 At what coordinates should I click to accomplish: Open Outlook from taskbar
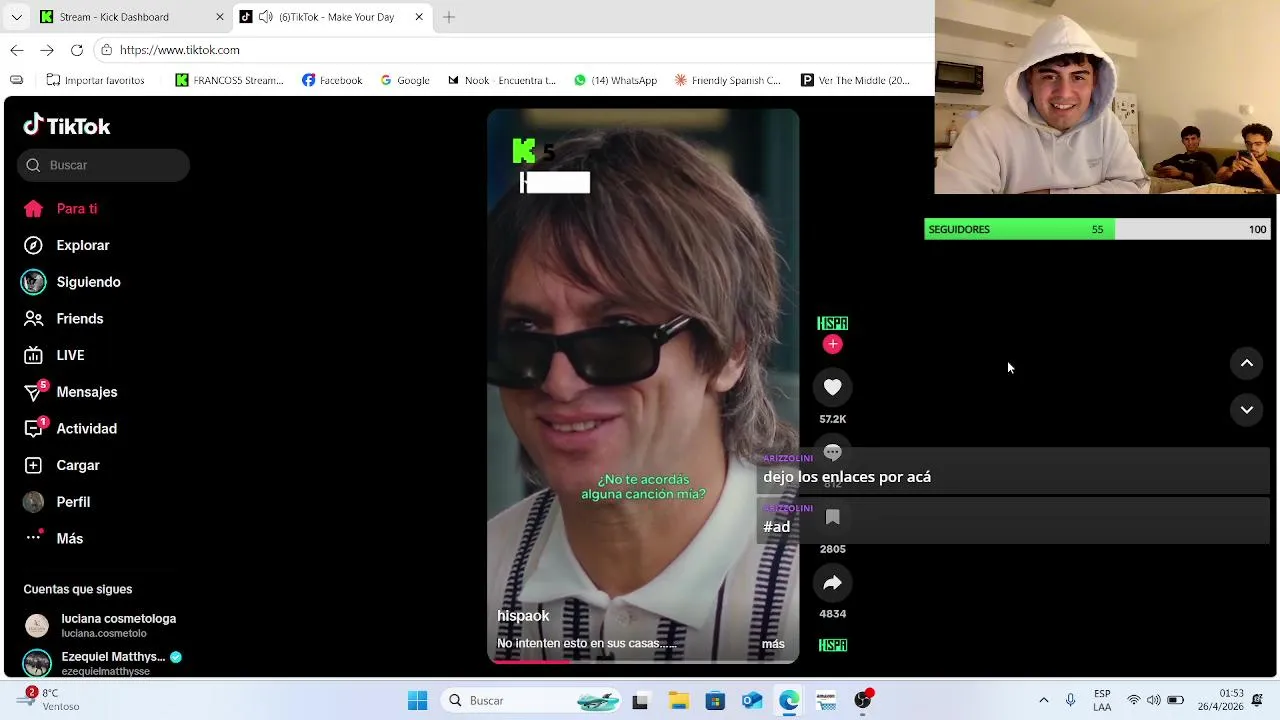point(752,700)
